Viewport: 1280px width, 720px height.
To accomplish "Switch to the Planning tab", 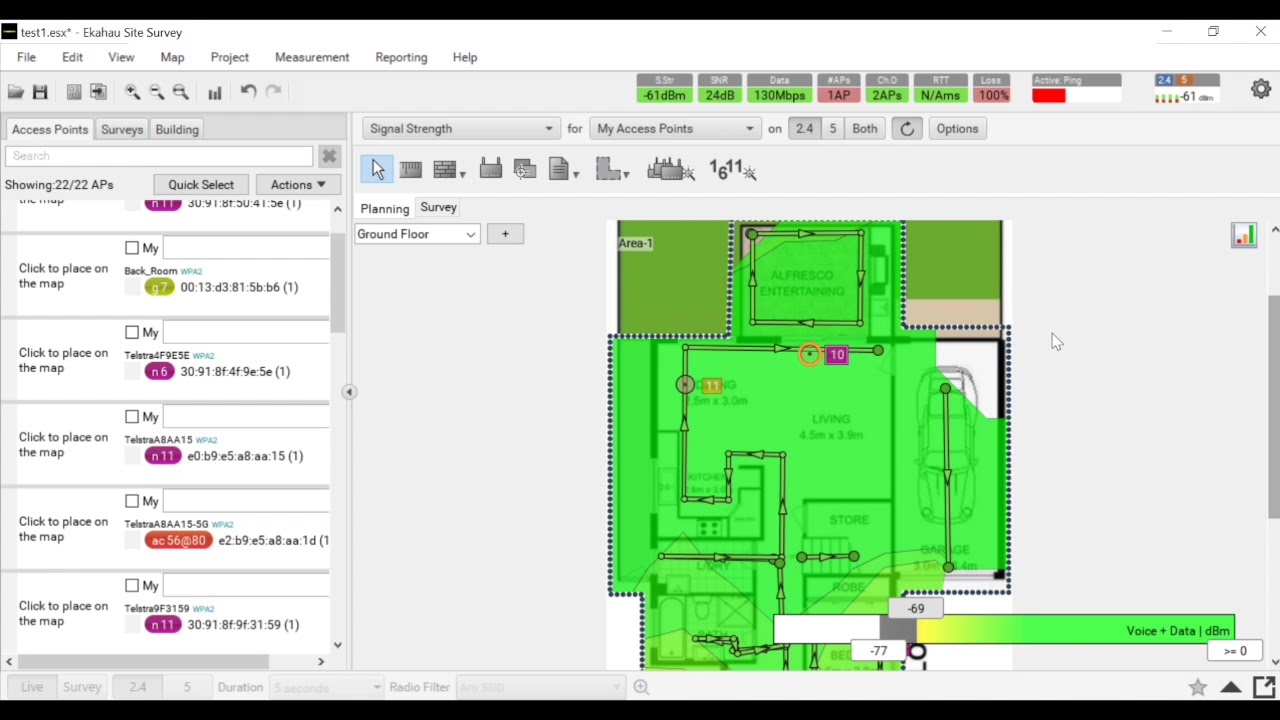I will [385, 208].
